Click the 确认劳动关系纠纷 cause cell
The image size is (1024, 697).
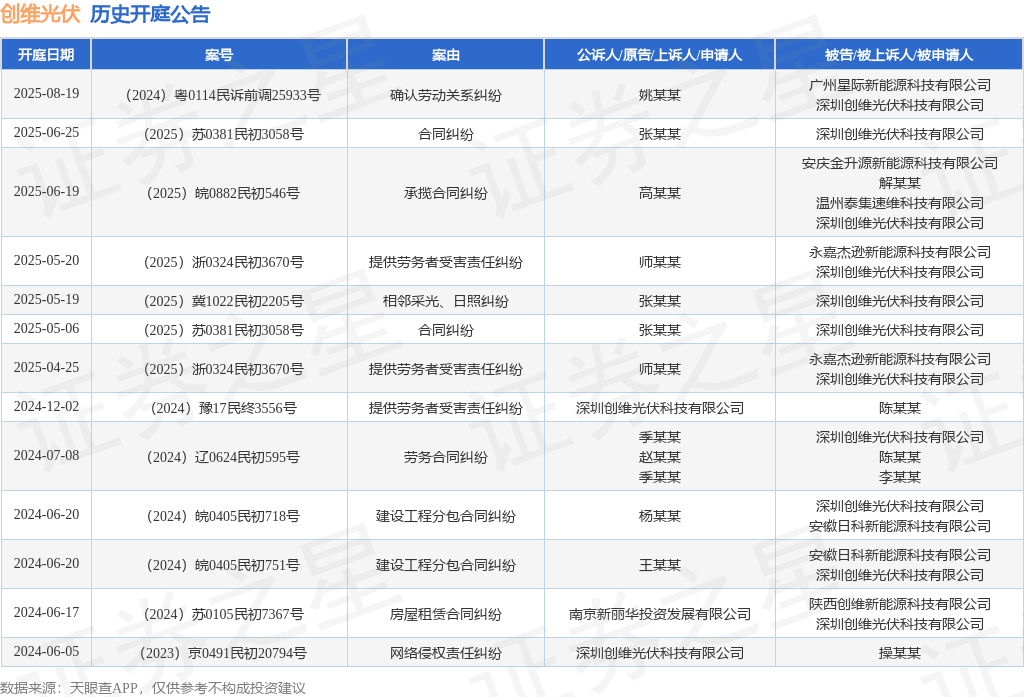point(445,95)
